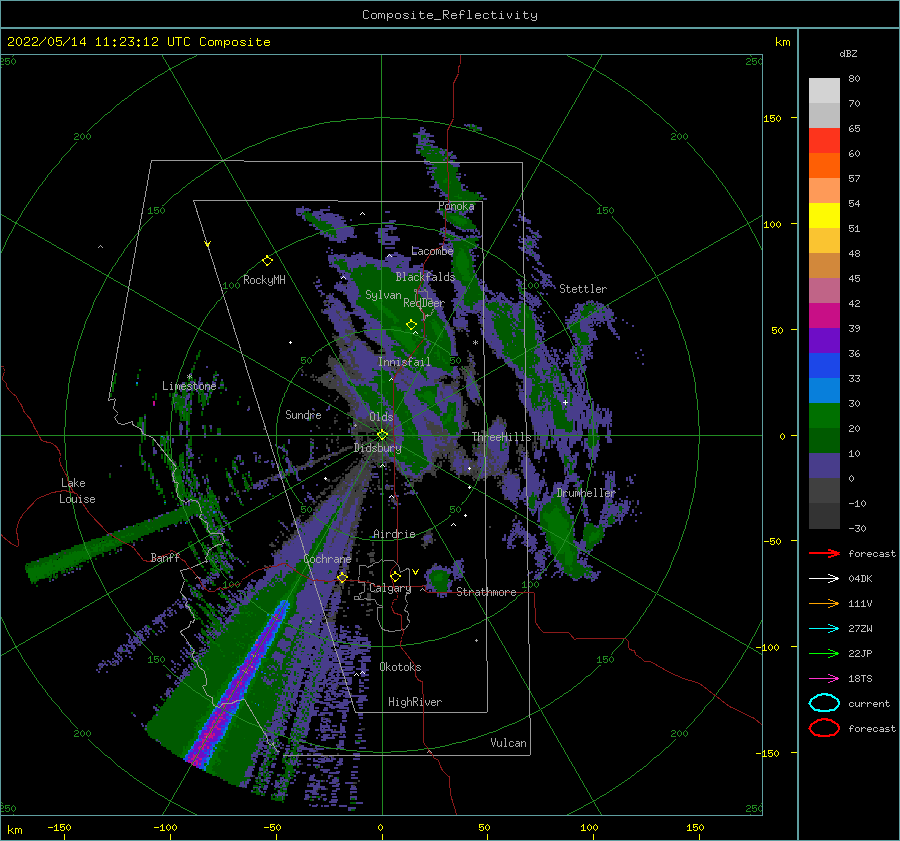Viewport: 900px width, 841px height.
Task: Click the Cochrane city label
Action: [x=327, y=559]
